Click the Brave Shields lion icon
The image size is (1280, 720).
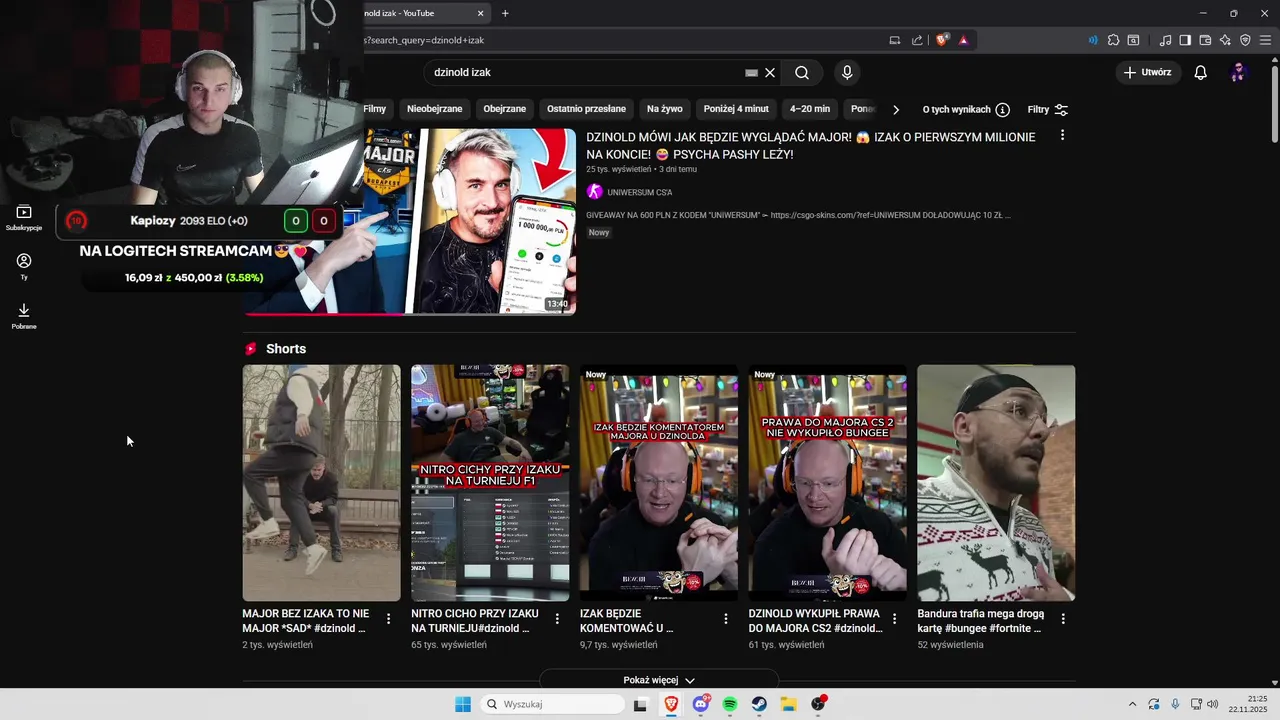point(941,40)
